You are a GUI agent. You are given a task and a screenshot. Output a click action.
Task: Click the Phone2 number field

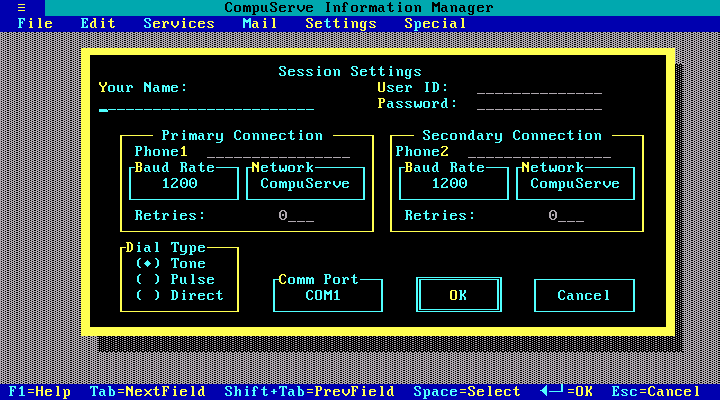pos(540,152)
